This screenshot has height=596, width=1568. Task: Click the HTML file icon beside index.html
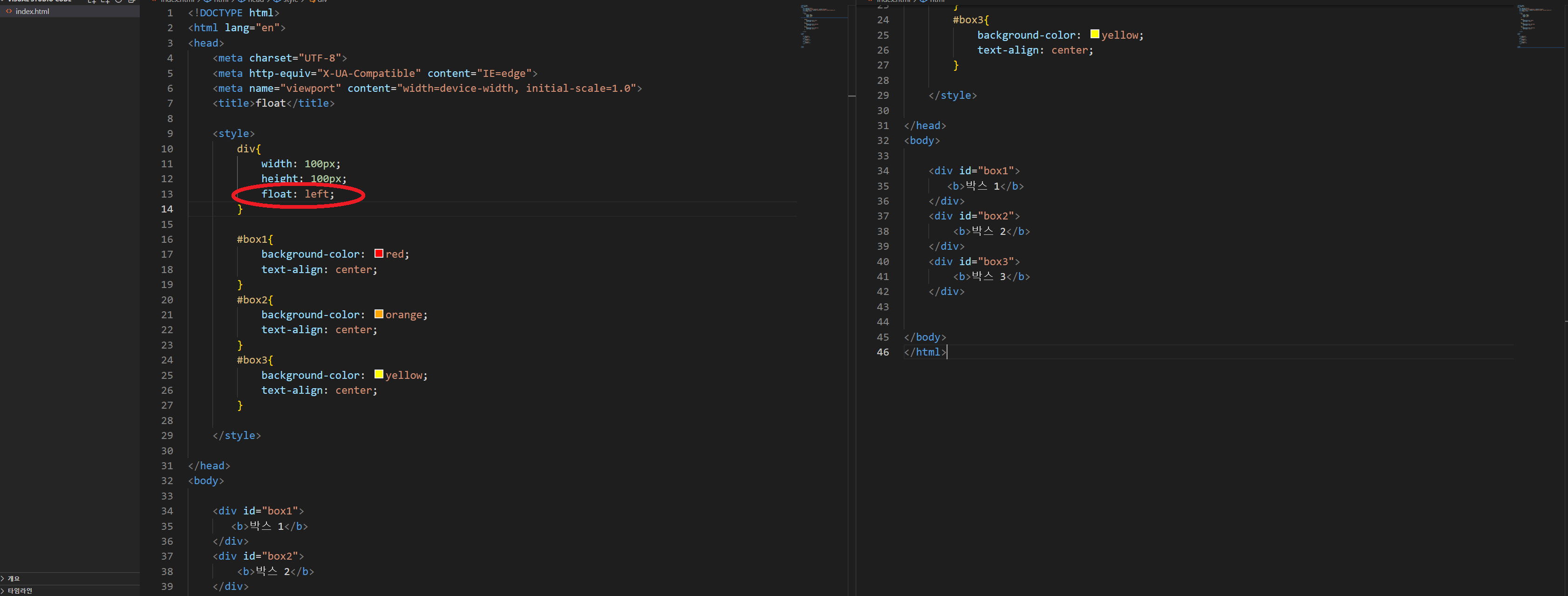point(9,12)
